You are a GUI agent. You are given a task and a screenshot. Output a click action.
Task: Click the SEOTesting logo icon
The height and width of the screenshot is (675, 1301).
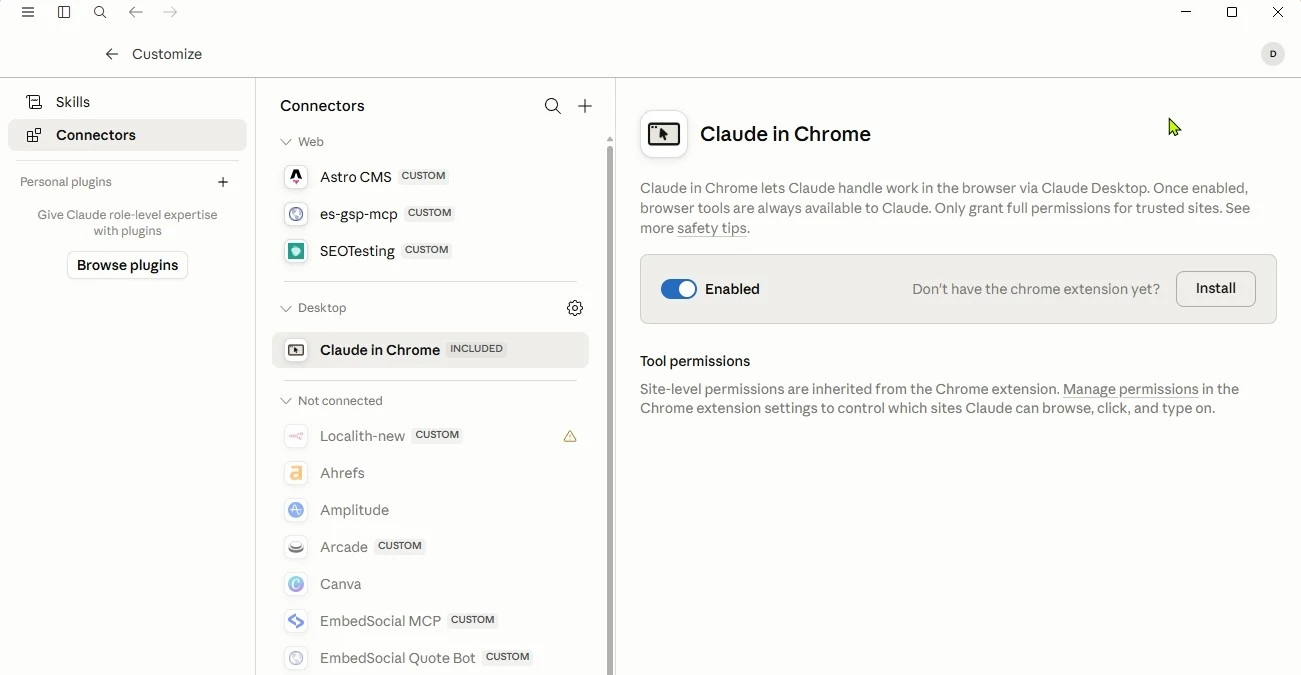click(296, 251)
